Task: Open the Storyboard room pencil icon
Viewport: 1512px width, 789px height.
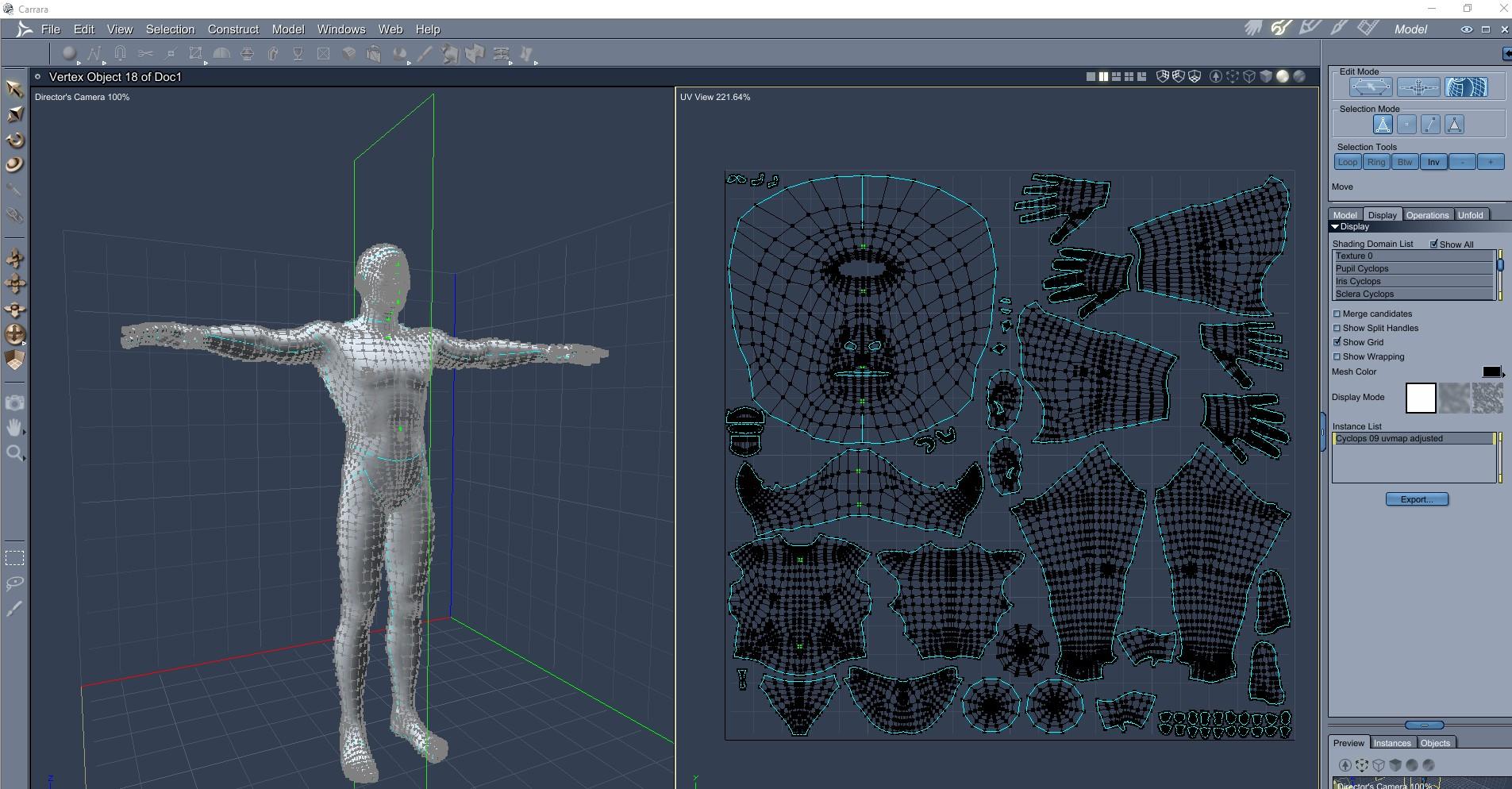Action: tap(1310, 29)
